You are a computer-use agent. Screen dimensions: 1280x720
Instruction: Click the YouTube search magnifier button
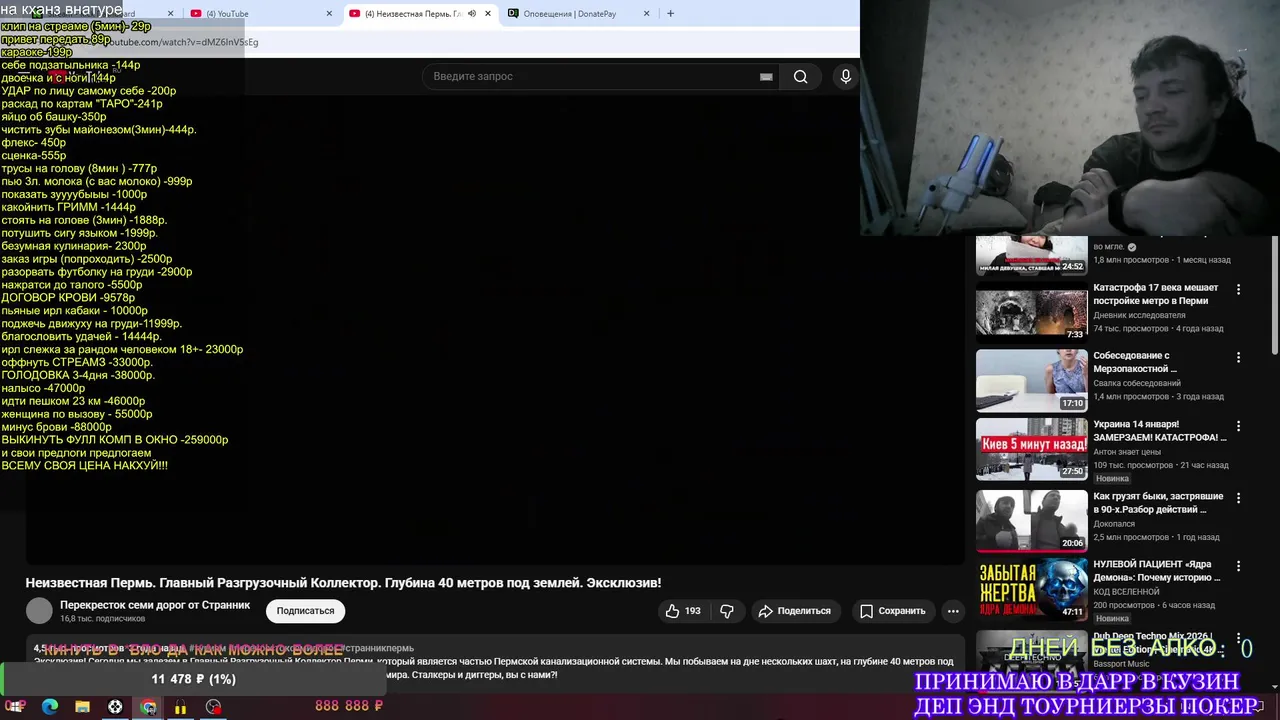(800, 77)
